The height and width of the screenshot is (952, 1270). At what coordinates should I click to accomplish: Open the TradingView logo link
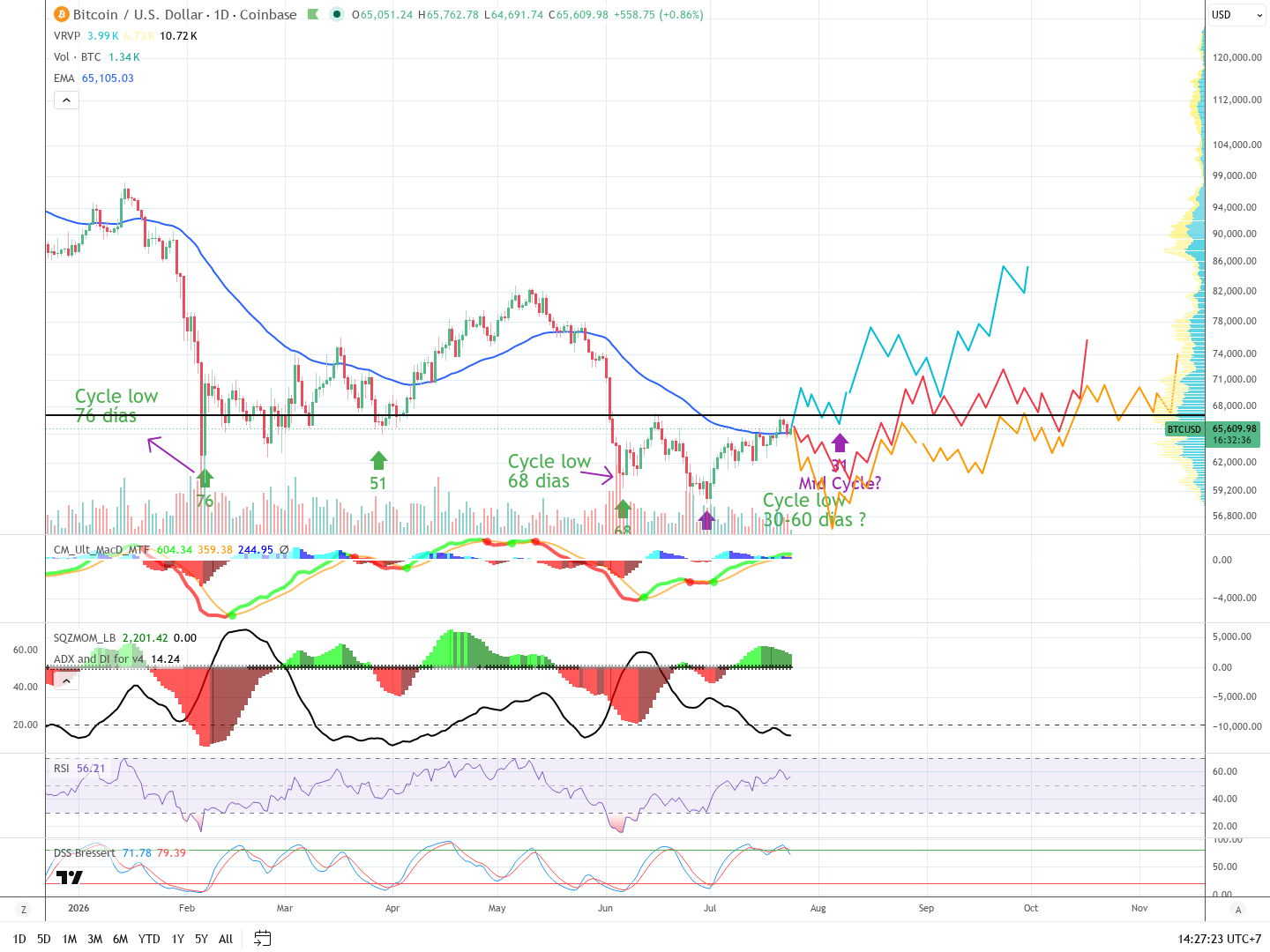point(70,877)
